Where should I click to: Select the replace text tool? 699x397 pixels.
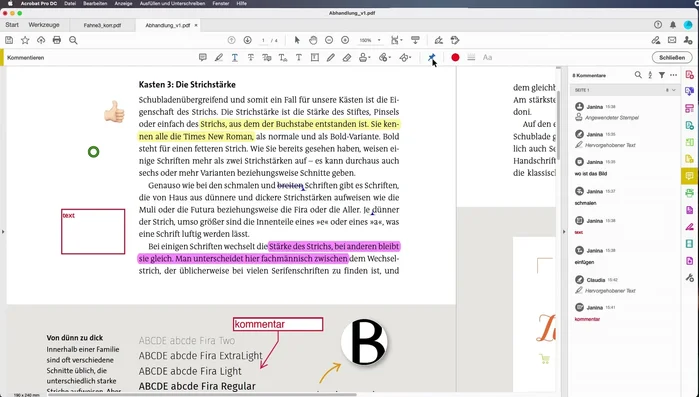(267, 57)
